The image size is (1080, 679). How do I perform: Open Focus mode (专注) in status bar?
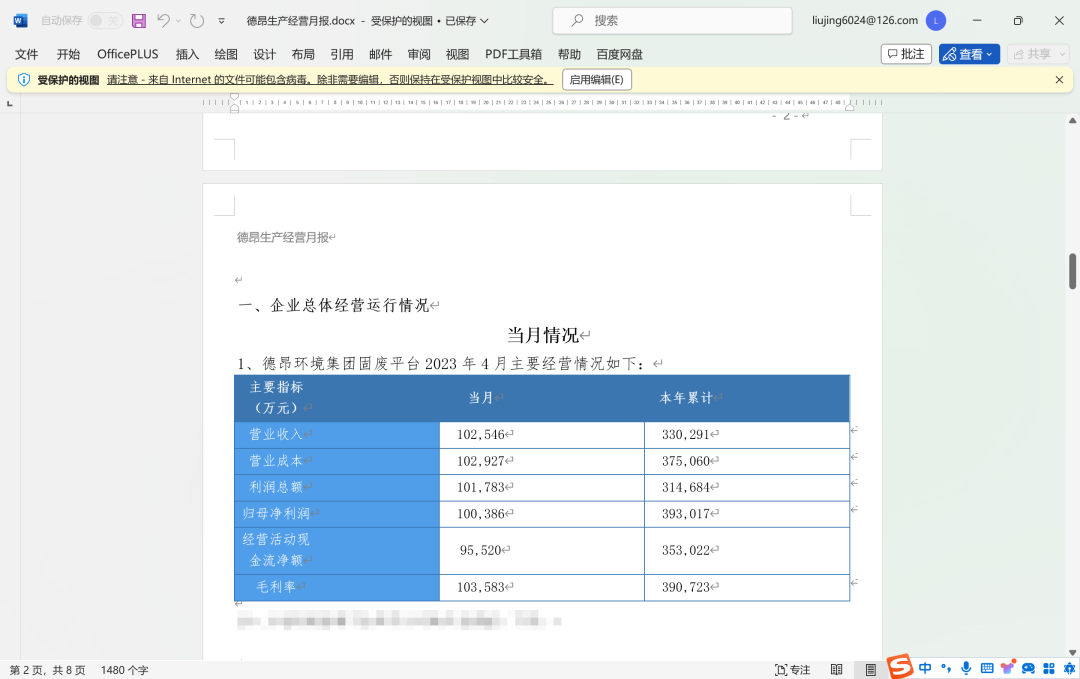[793, 669]
